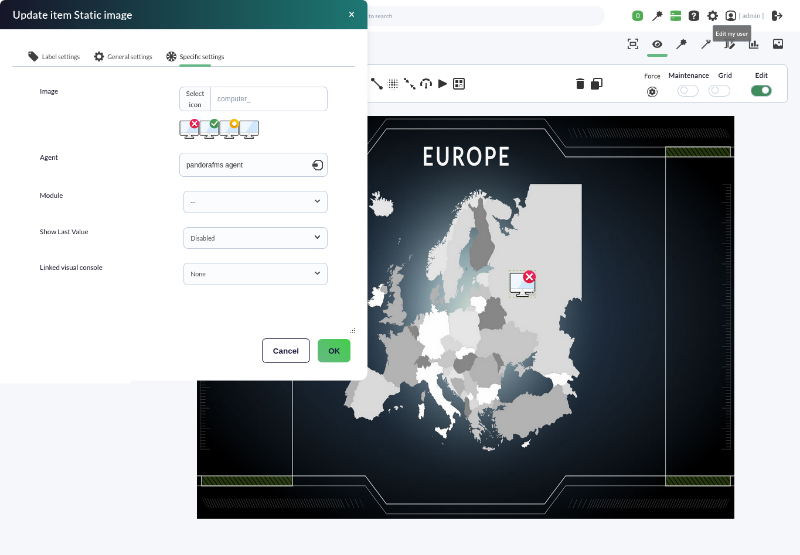Select the play triangle tool
Screen dimensions: 800x555
click(x=442, y=84)
